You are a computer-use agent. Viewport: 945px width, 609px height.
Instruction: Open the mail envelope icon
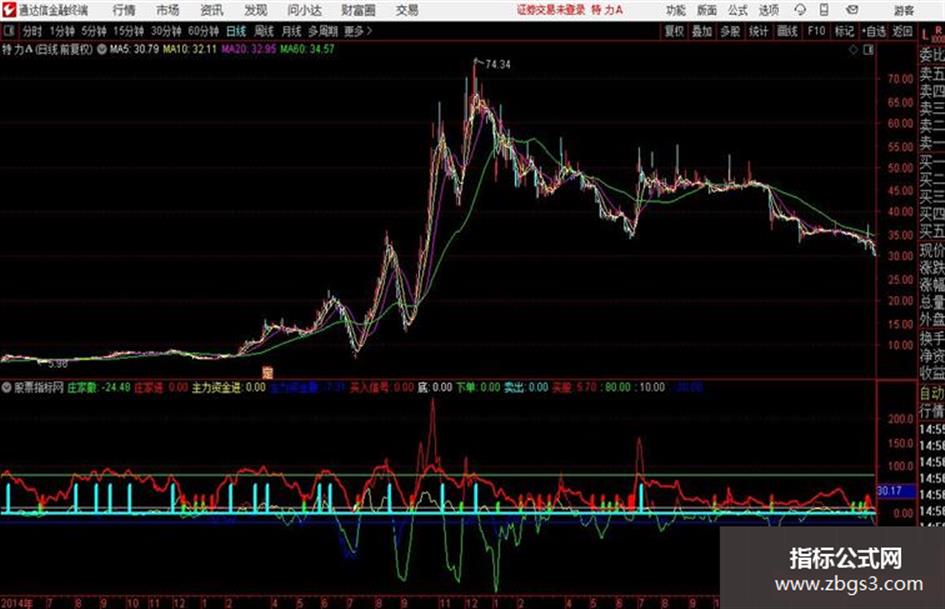click(852, 10)
